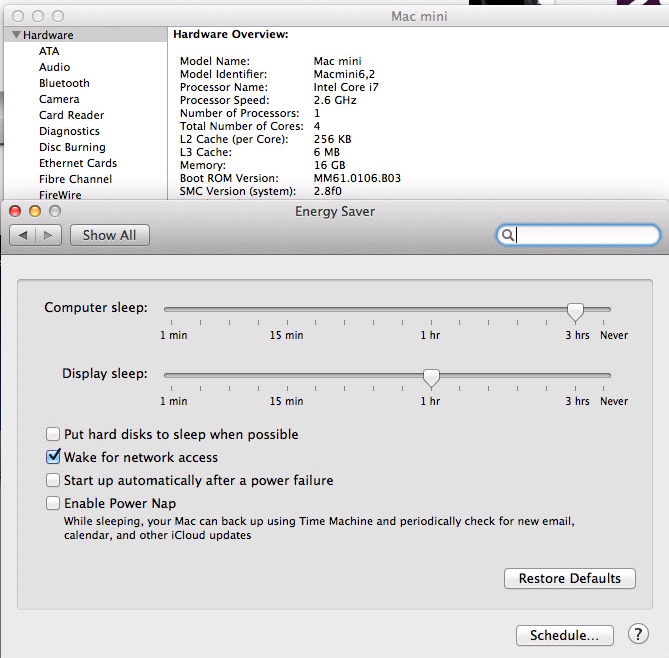669x658 pixels.
Task: Select FireWire in hardware list
Action: click(x=60, y=195)
